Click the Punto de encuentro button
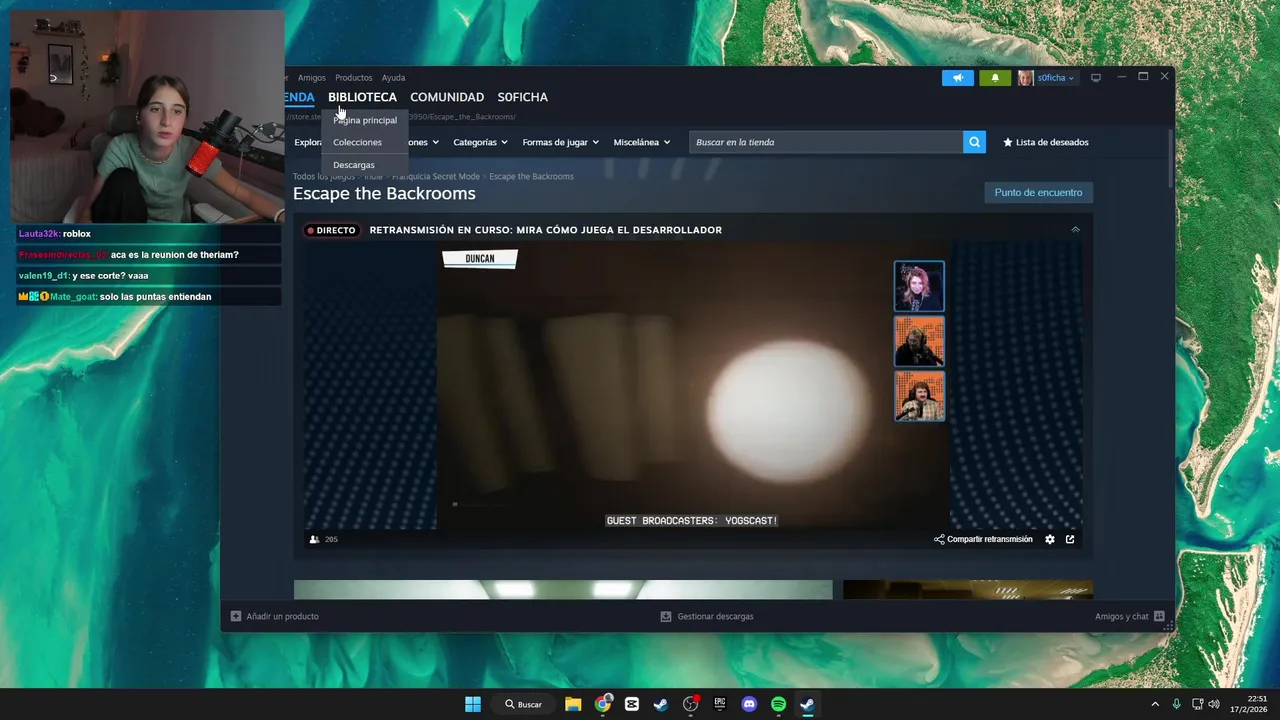Screen dimensions: 1280x720 [x=1038, y=193]
